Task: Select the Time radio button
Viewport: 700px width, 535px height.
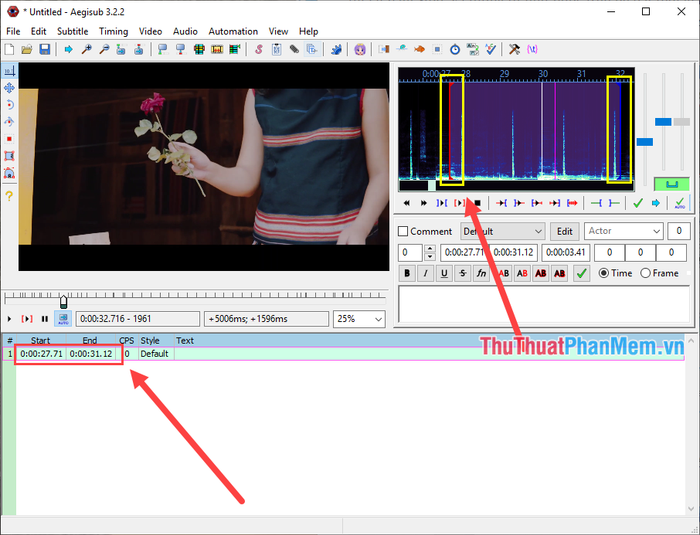Action: pos(604,273)
